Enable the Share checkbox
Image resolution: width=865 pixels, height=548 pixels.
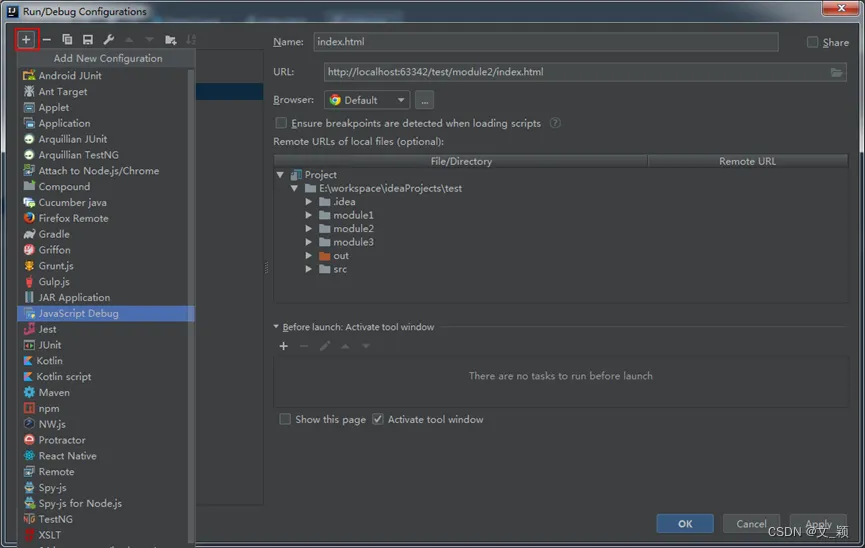[x=813, y=42]
